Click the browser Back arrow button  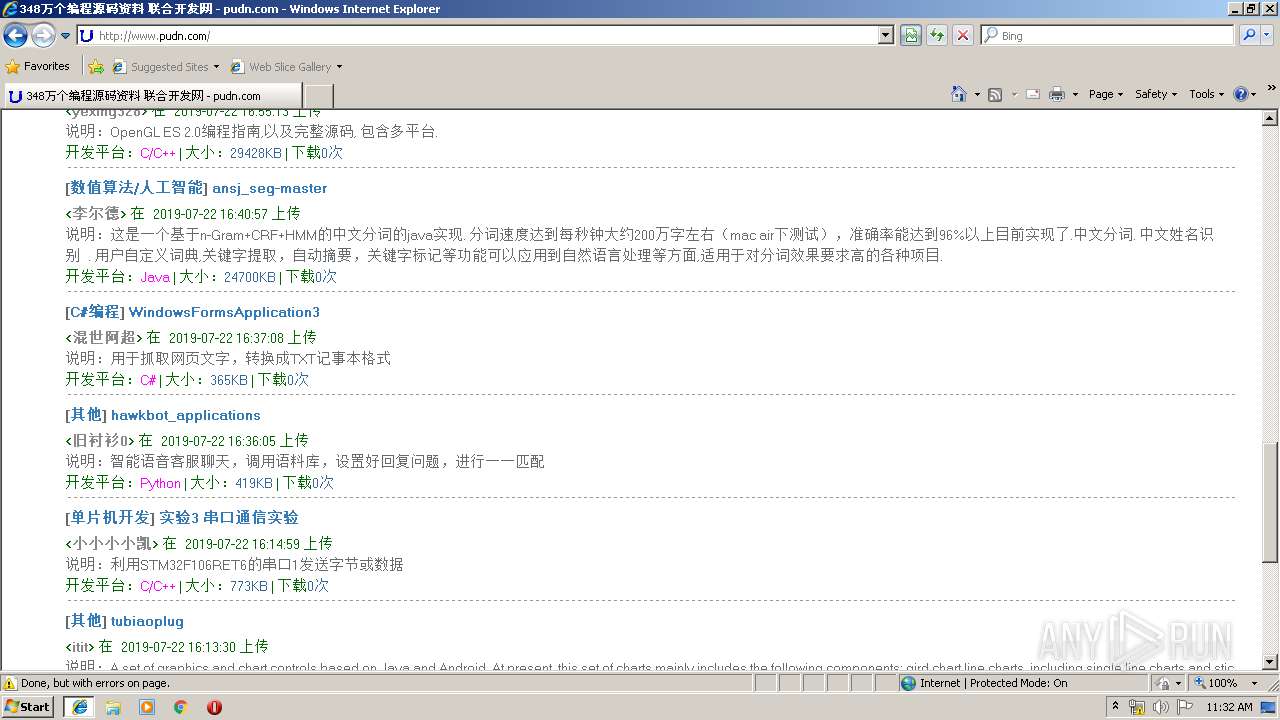point(15,36)
